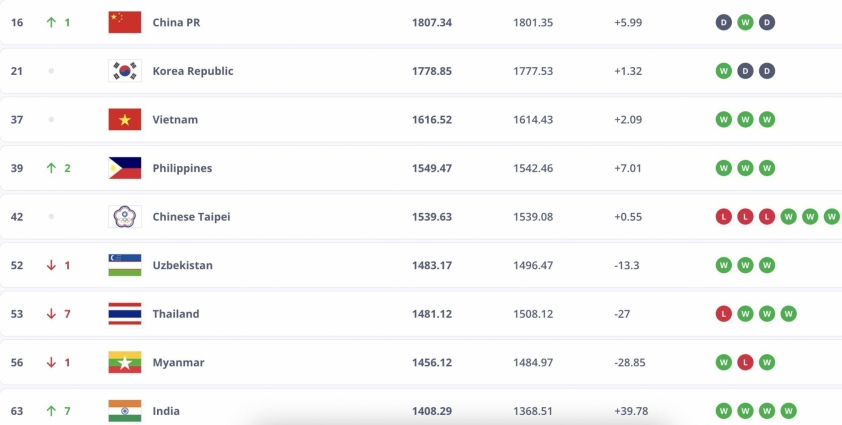Image resolution: width=842 pixels, height=425 pixels.
Task: Click Myanmar's red L result badge
Action: (x=745, y=362)
